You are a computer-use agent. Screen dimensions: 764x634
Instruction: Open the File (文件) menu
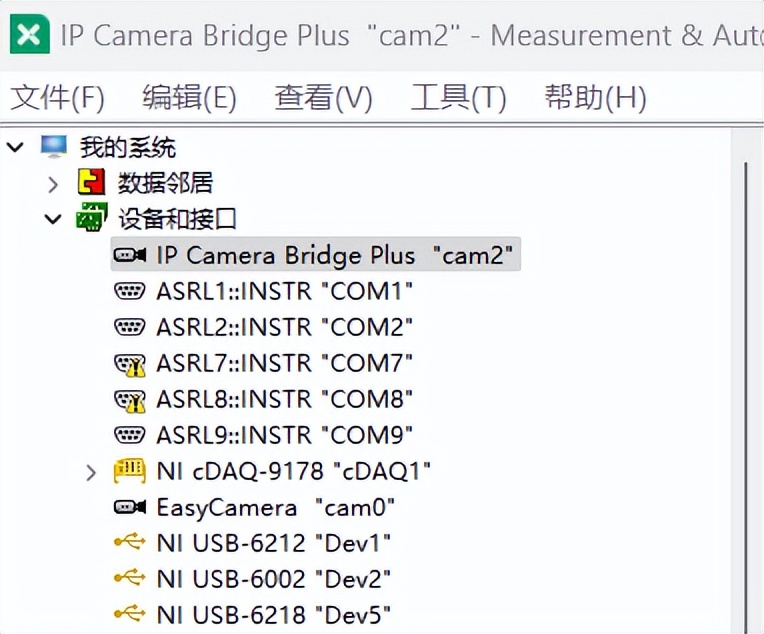[x=57, y=97]
